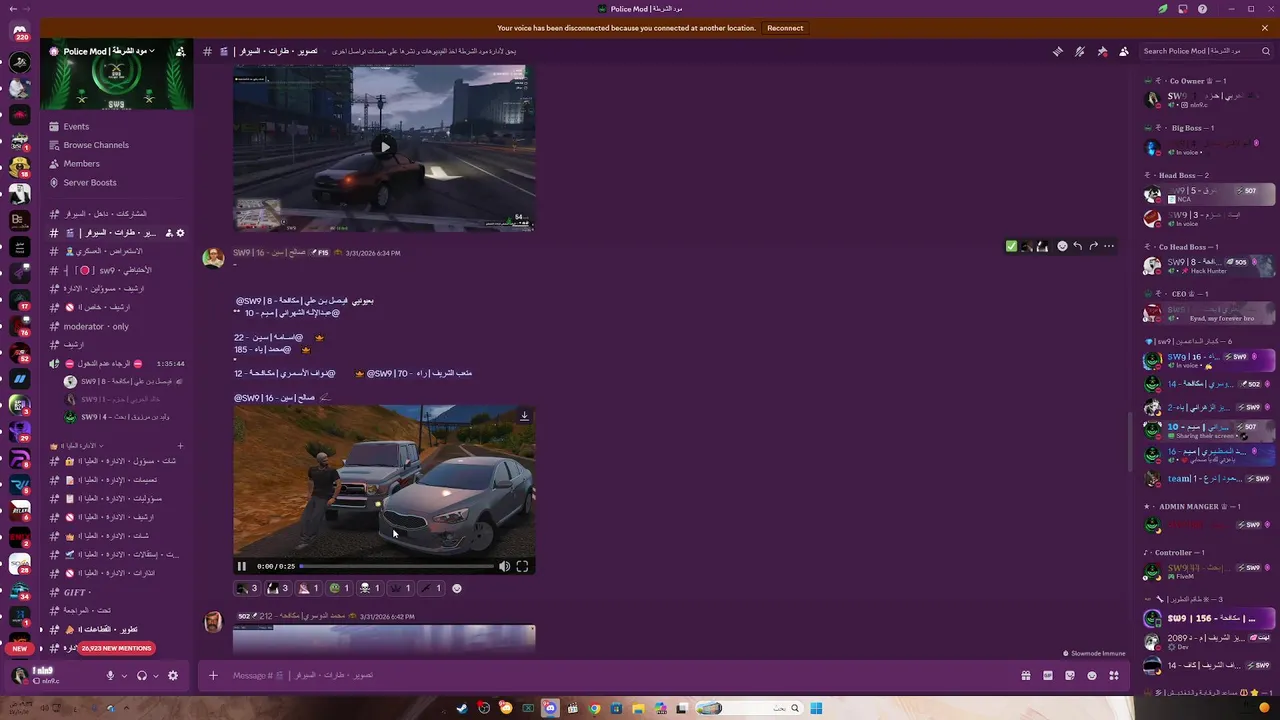
Task: Click the Search Police Mod field
Action: [1205, 51]
